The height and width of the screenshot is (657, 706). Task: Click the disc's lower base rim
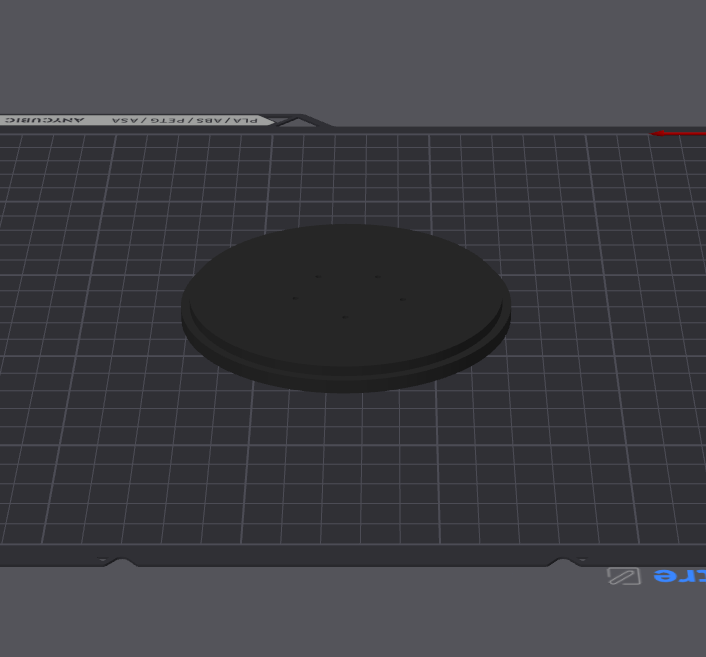pyautogui.click(x=345, y=385)
